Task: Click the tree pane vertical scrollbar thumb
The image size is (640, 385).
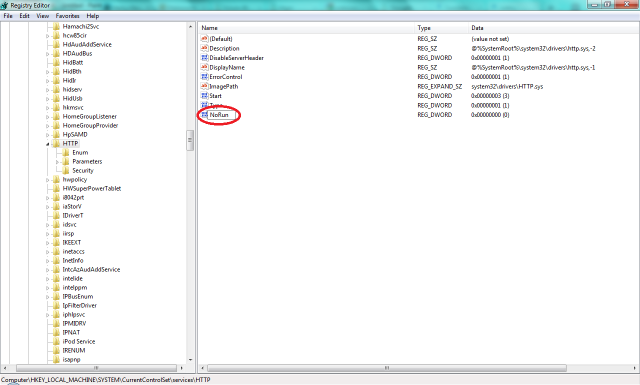Action: [190, 140]
